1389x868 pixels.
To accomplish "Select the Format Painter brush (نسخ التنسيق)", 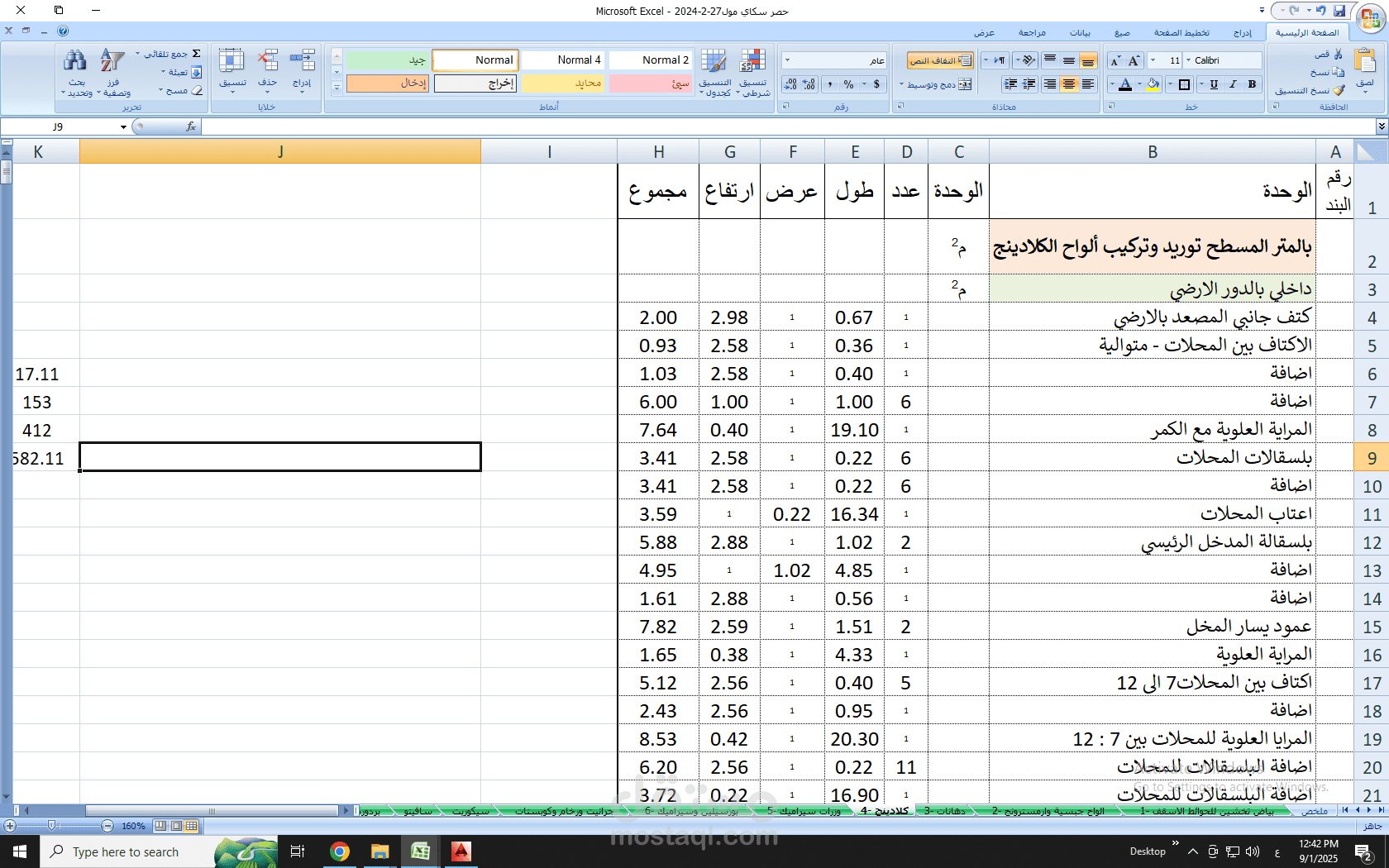I will (1339, 90).
